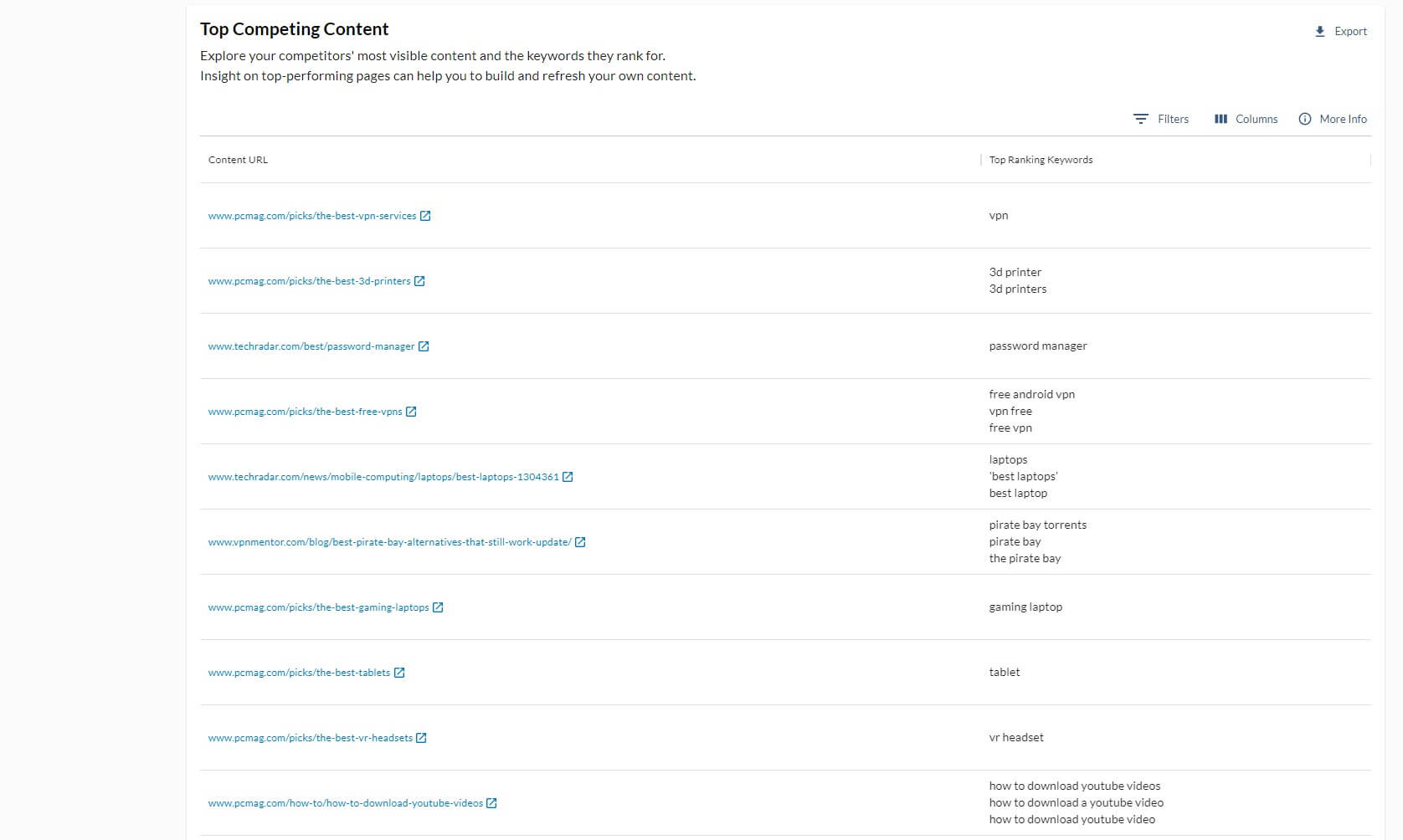
Task: Open the how-to-download-youtube-videos link
Action: pos(346,802)
